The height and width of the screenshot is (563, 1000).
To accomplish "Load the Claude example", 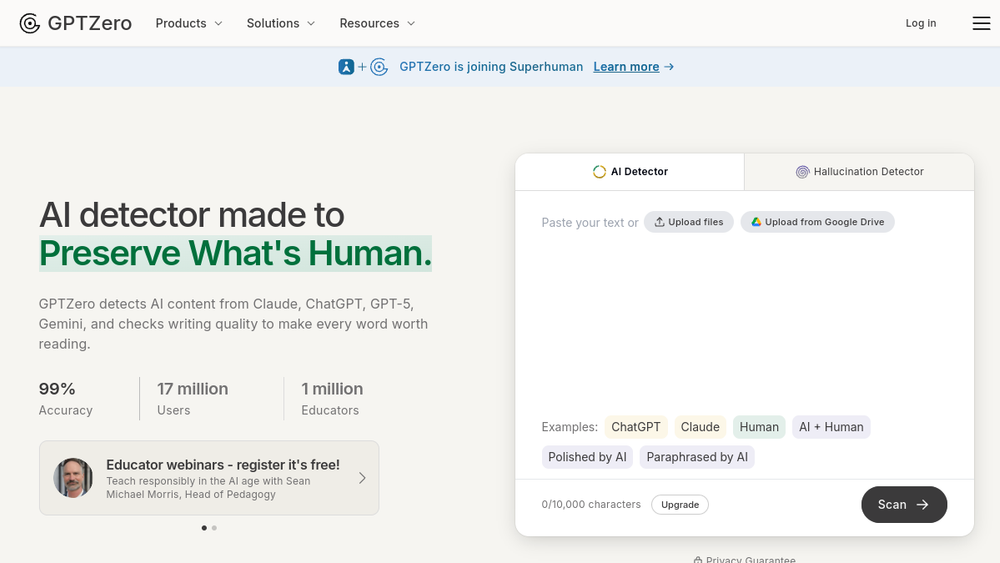I will pyautogui.click(x=700, y=427).
